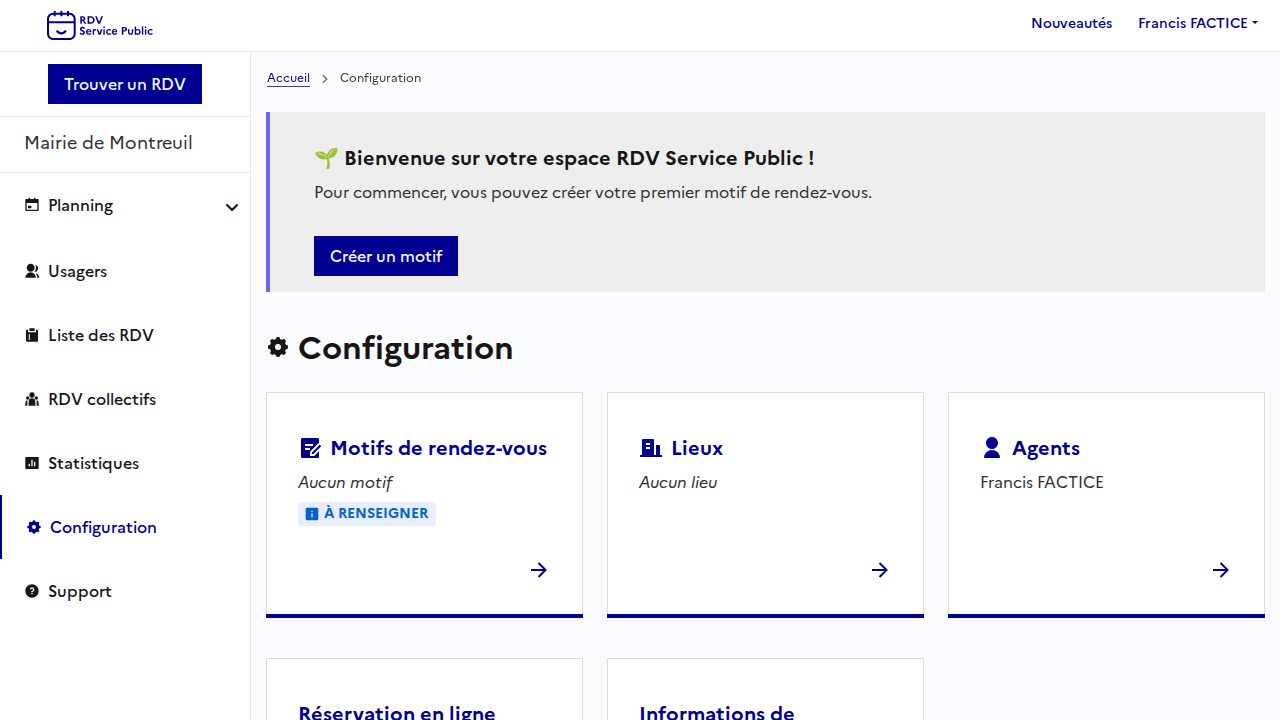Click the Trouver un RDV button
The width and height of the screenshot is (1280, 720).
(125, 84)
